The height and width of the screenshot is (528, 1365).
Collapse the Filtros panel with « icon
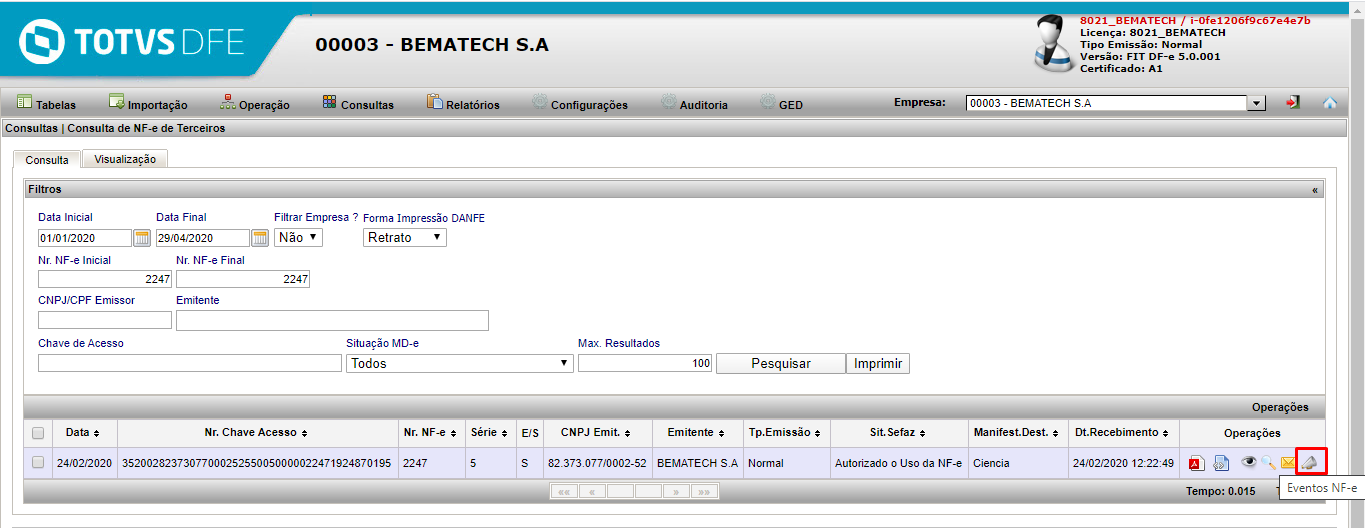(x=1314, y=189)
